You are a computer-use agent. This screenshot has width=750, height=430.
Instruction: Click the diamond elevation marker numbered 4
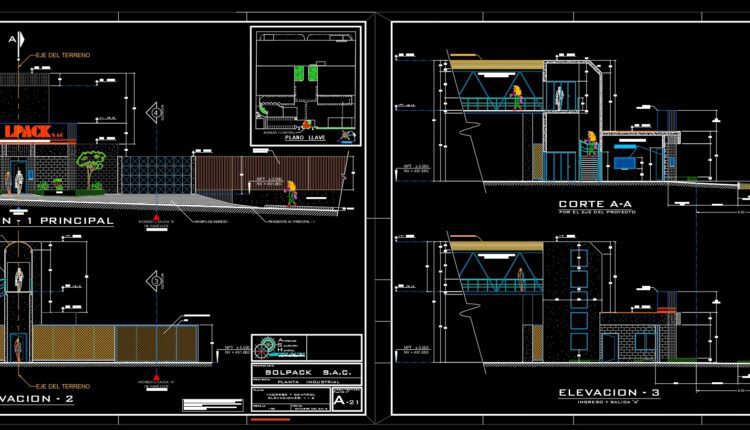[x=154, y=113]
